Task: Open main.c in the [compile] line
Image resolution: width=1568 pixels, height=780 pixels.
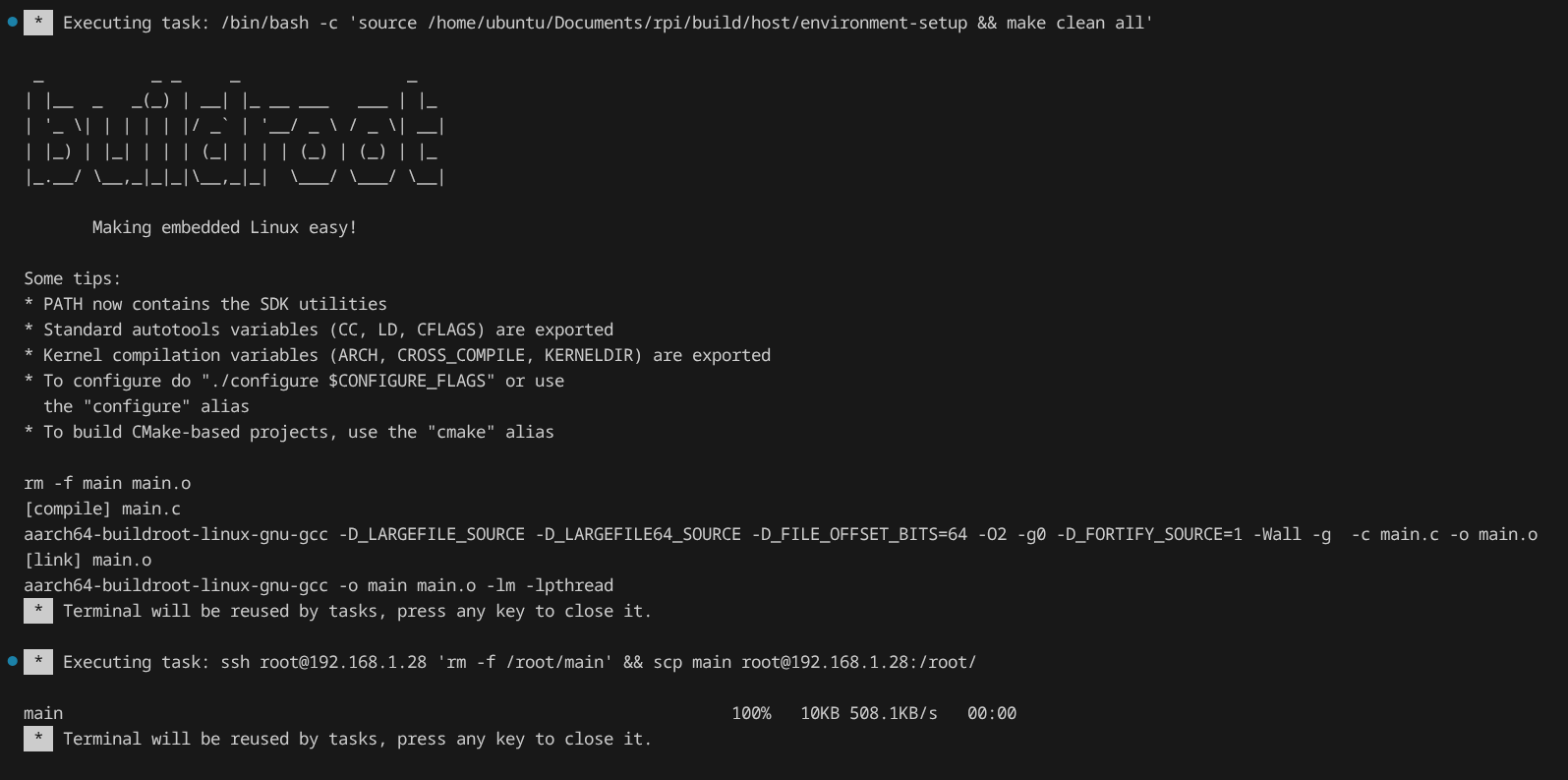Action: (x=150, y=509)
